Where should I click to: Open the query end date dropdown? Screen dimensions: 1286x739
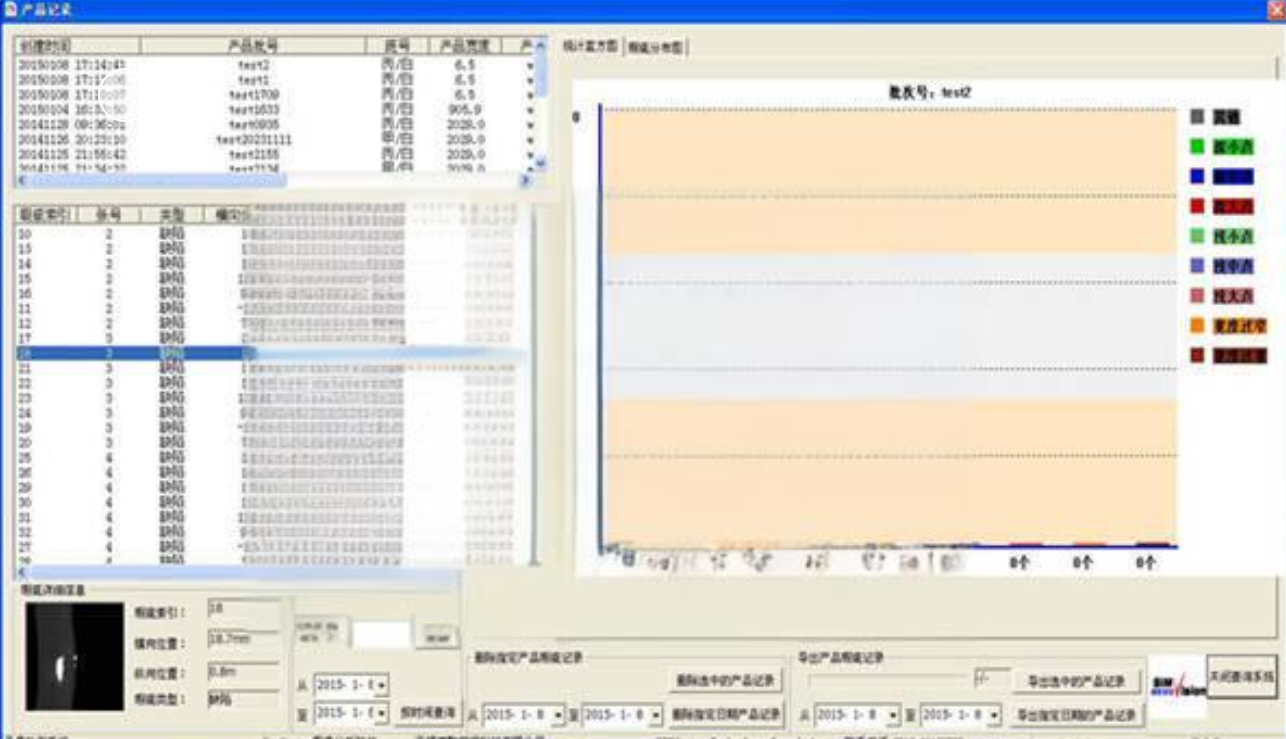(382, 714)
